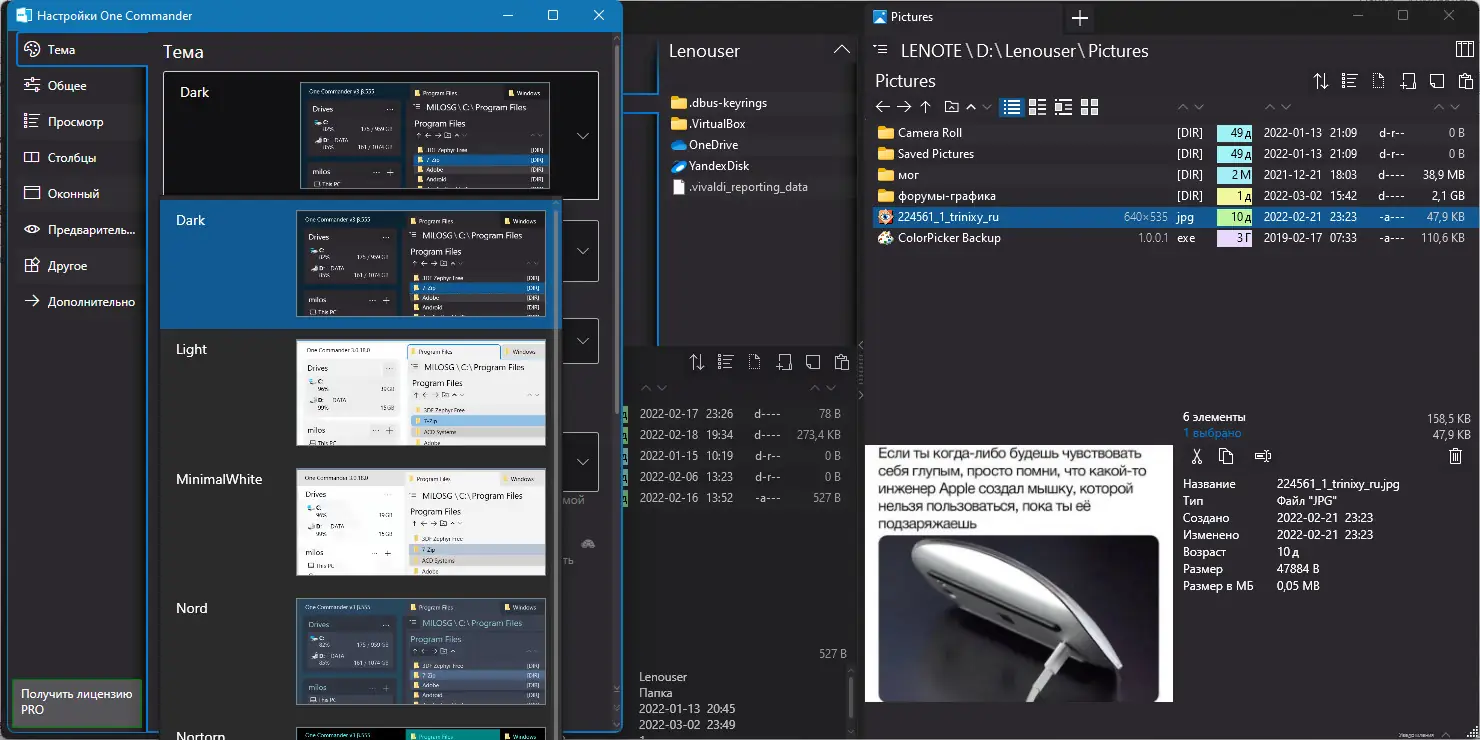The width and height of the screenshot is (1480, 740).
Task: Open sort options in the Pictures pane toolbar
Action: pyautogui.click(x=1321, y=81)
